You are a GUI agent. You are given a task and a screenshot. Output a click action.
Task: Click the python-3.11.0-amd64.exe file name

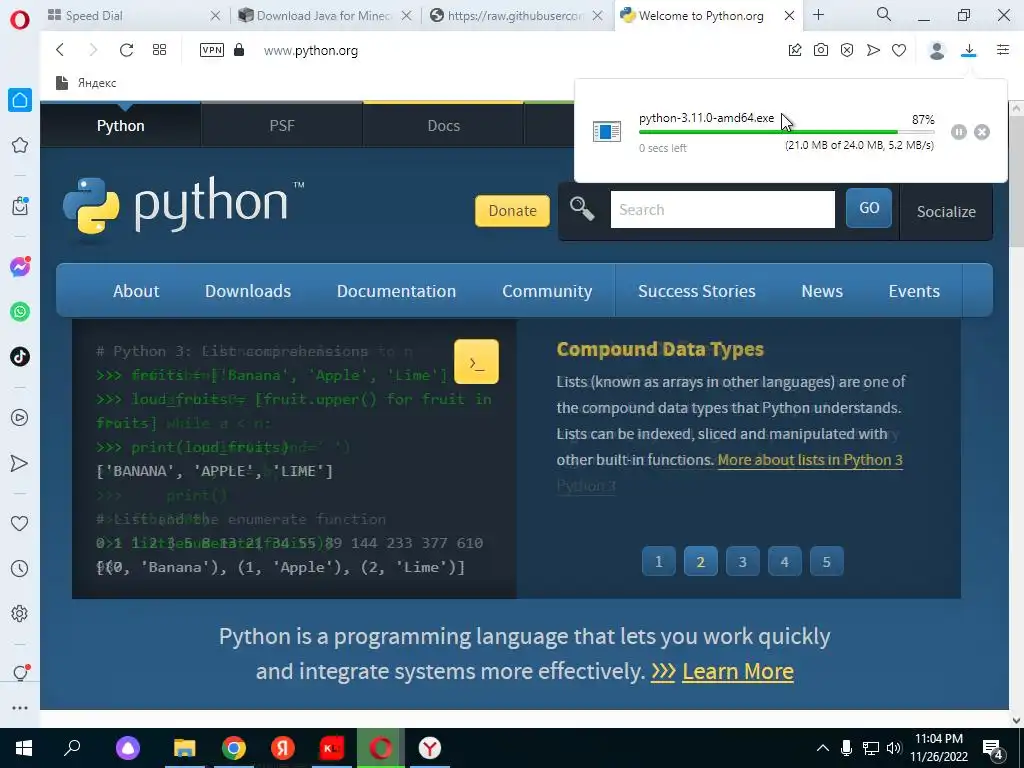[706, 118]
